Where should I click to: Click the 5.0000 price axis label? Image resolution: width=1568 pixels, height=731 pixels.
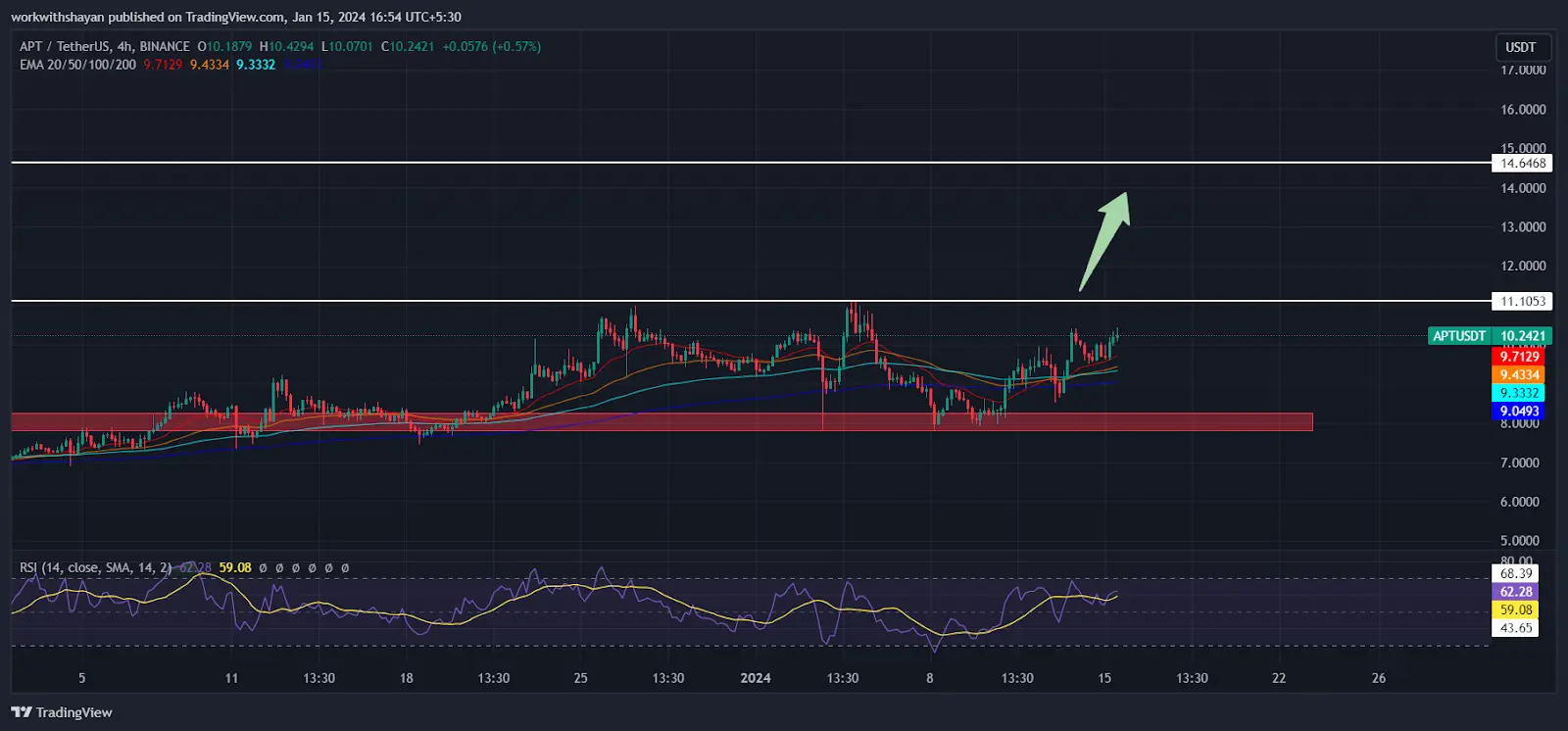pyautogui.click(x=1520, y=541)
